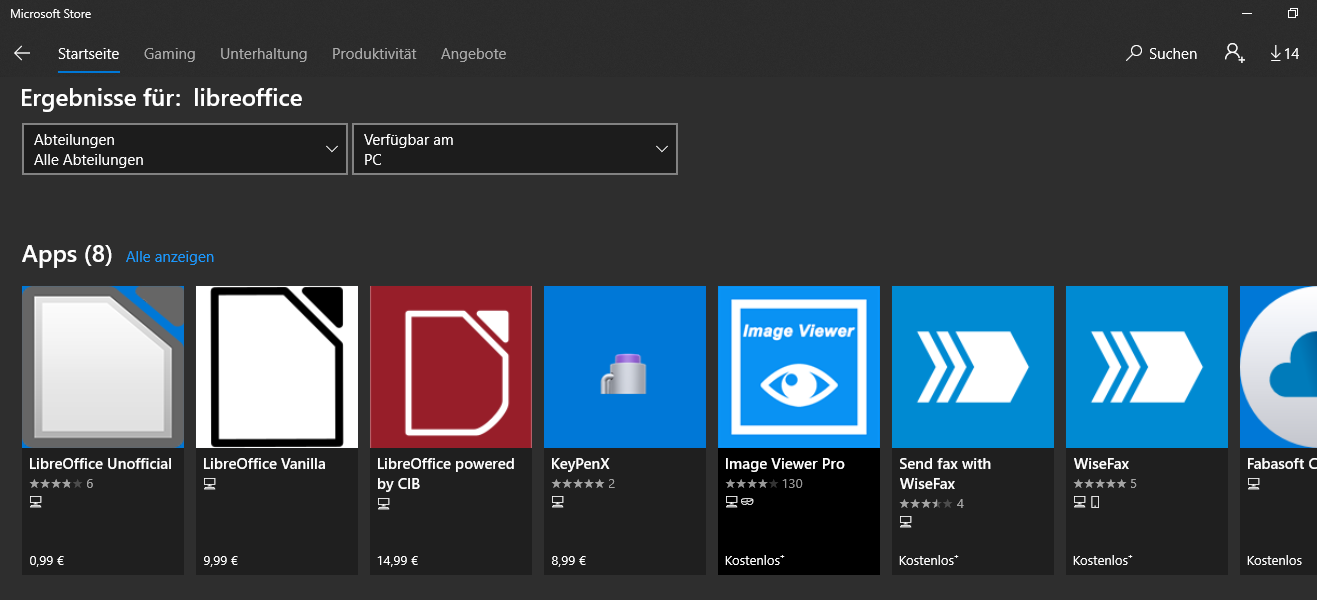Image resolution: width=1317 pixels, height=600 pixels.
Task: Switch to the Gaming tab
Action: pyautogui.click(x=170, y=54)
